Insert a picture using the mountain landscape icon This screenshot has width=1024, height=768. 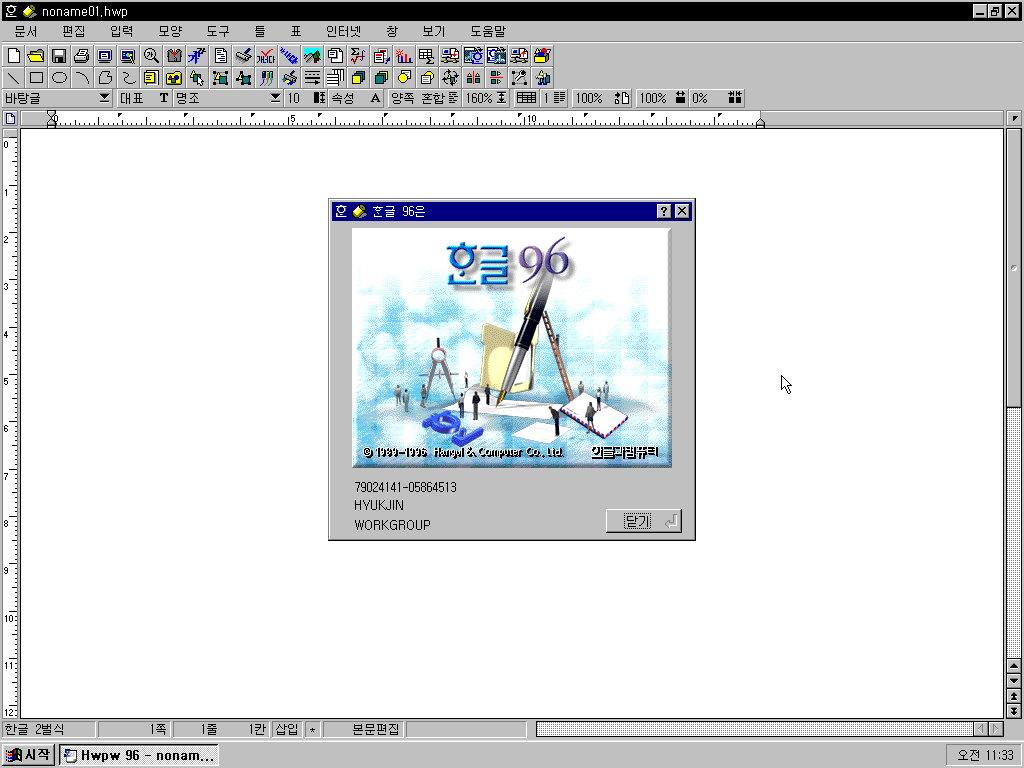tap(312, 56)
